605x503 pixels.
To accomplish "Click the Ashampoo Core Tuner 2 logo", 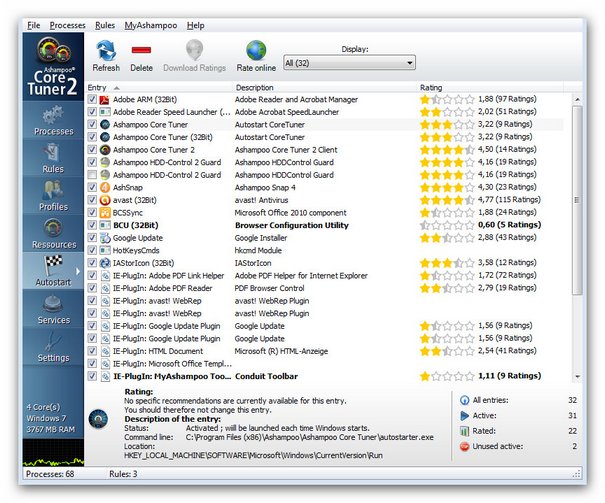I will tap(53, 66).
